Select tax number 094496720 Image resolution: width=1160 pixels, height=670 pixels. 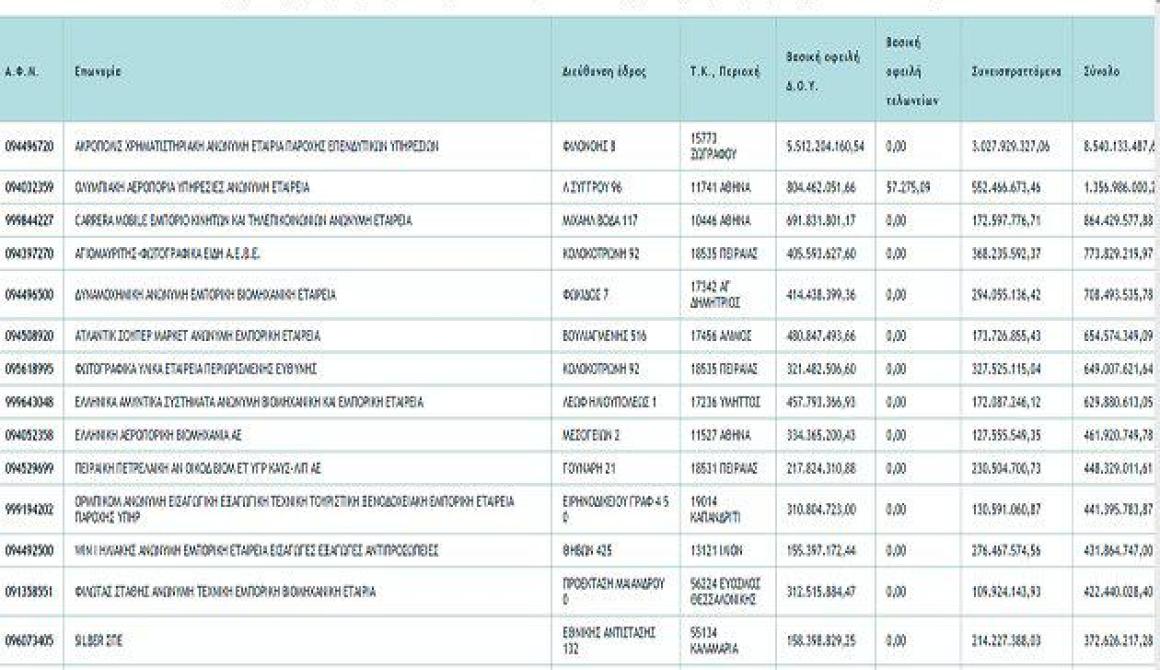29,146
